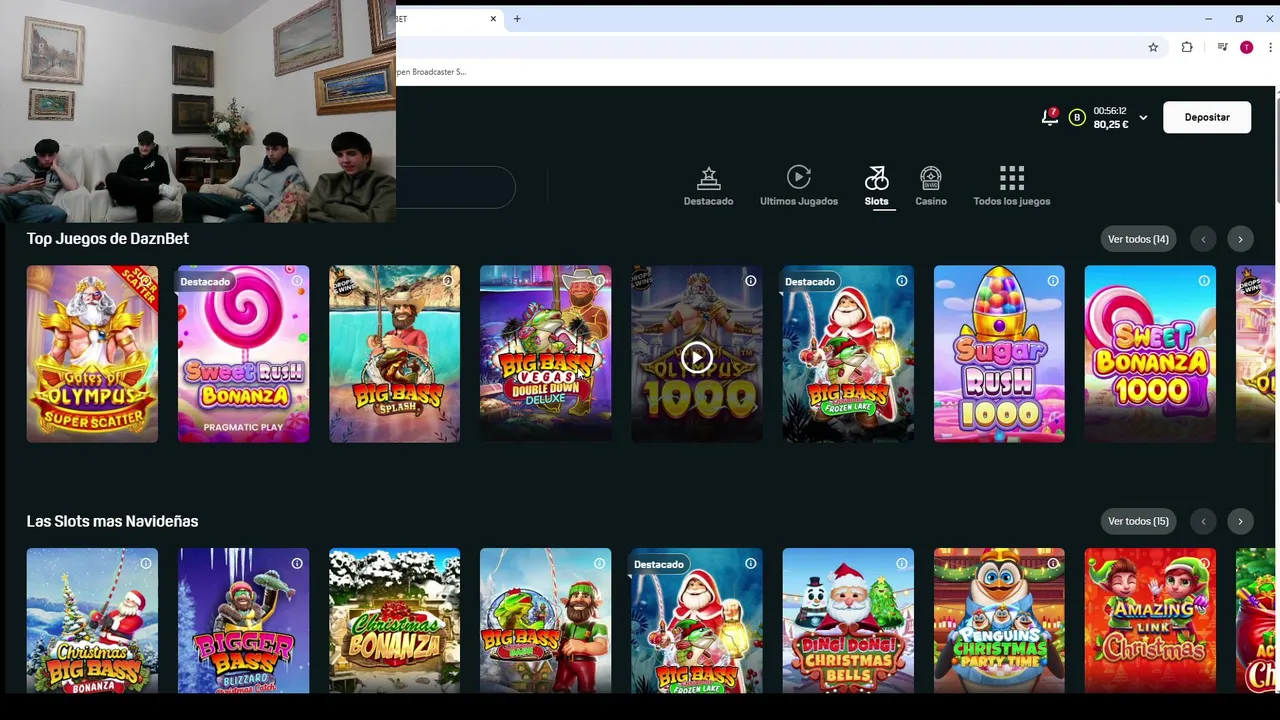Show info for Christmas Big Bass Bonanza
Screen dimensions: 1280x720
pos(146,564)
